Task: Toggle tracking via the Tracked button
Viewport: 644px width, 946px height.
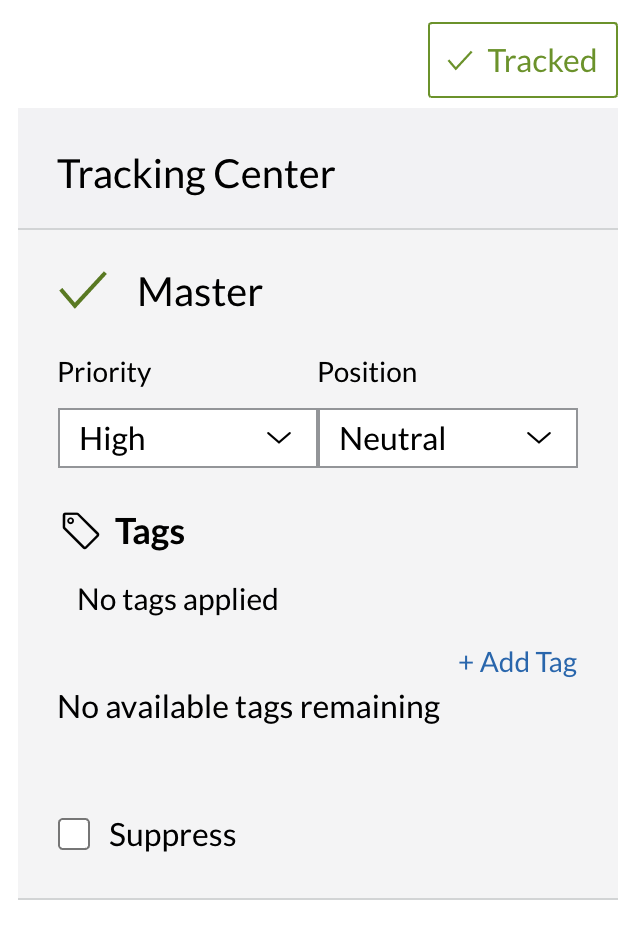Action: pos(522,60)
